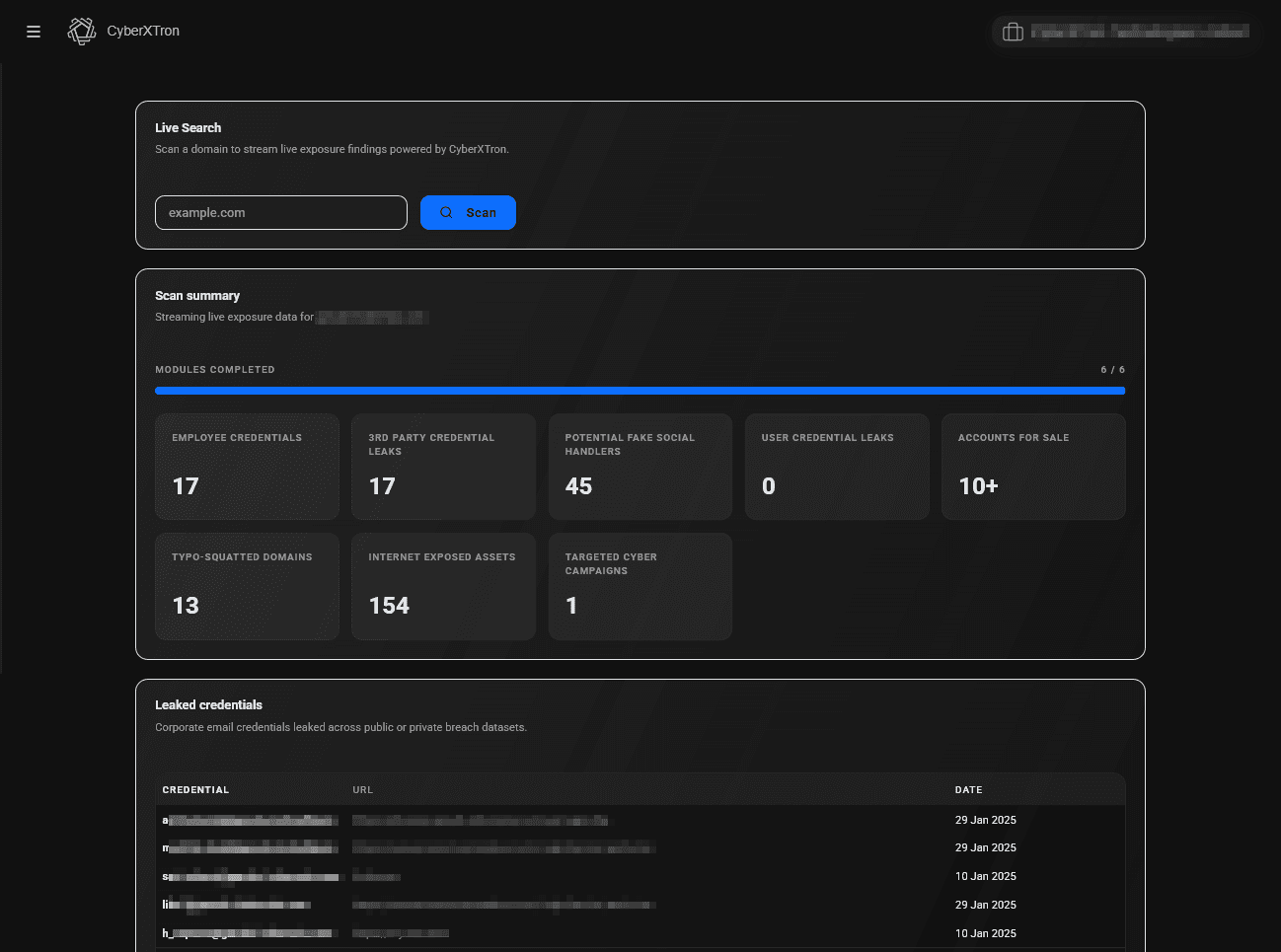Viewport: 1281px width, 952px height.
Task: Click the CyberXTron logo icon
Action: click(x=82, y=31)
